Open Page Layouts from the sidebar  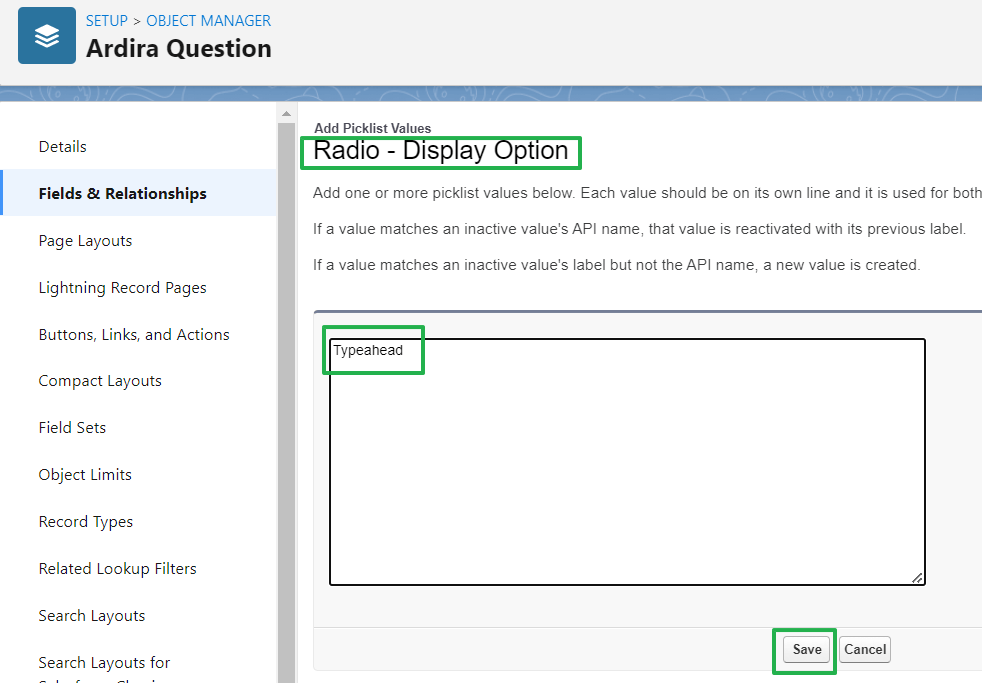(x=84, y=240)
